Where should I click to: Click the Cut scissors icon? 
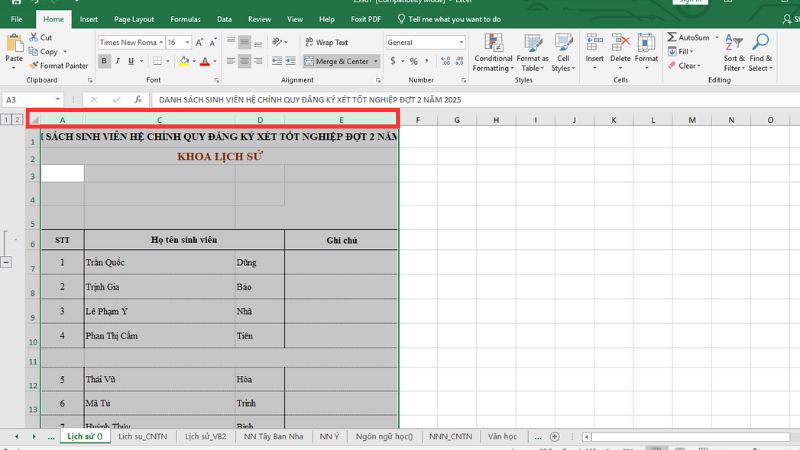coord(34,38)
